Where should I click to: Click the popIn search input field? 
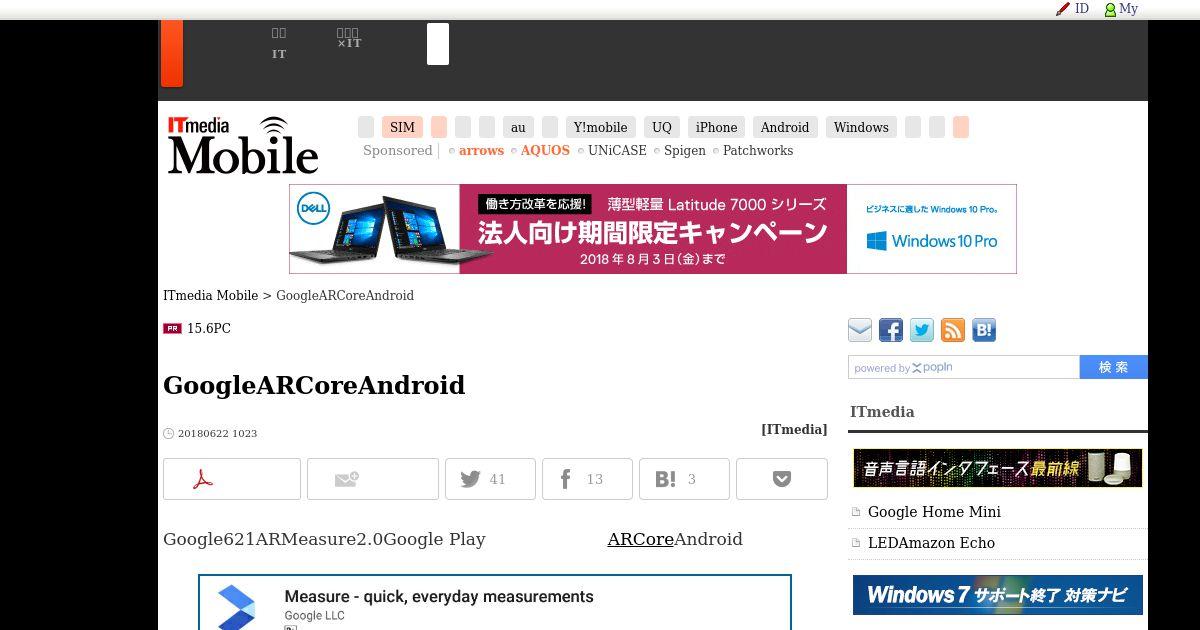964,367
